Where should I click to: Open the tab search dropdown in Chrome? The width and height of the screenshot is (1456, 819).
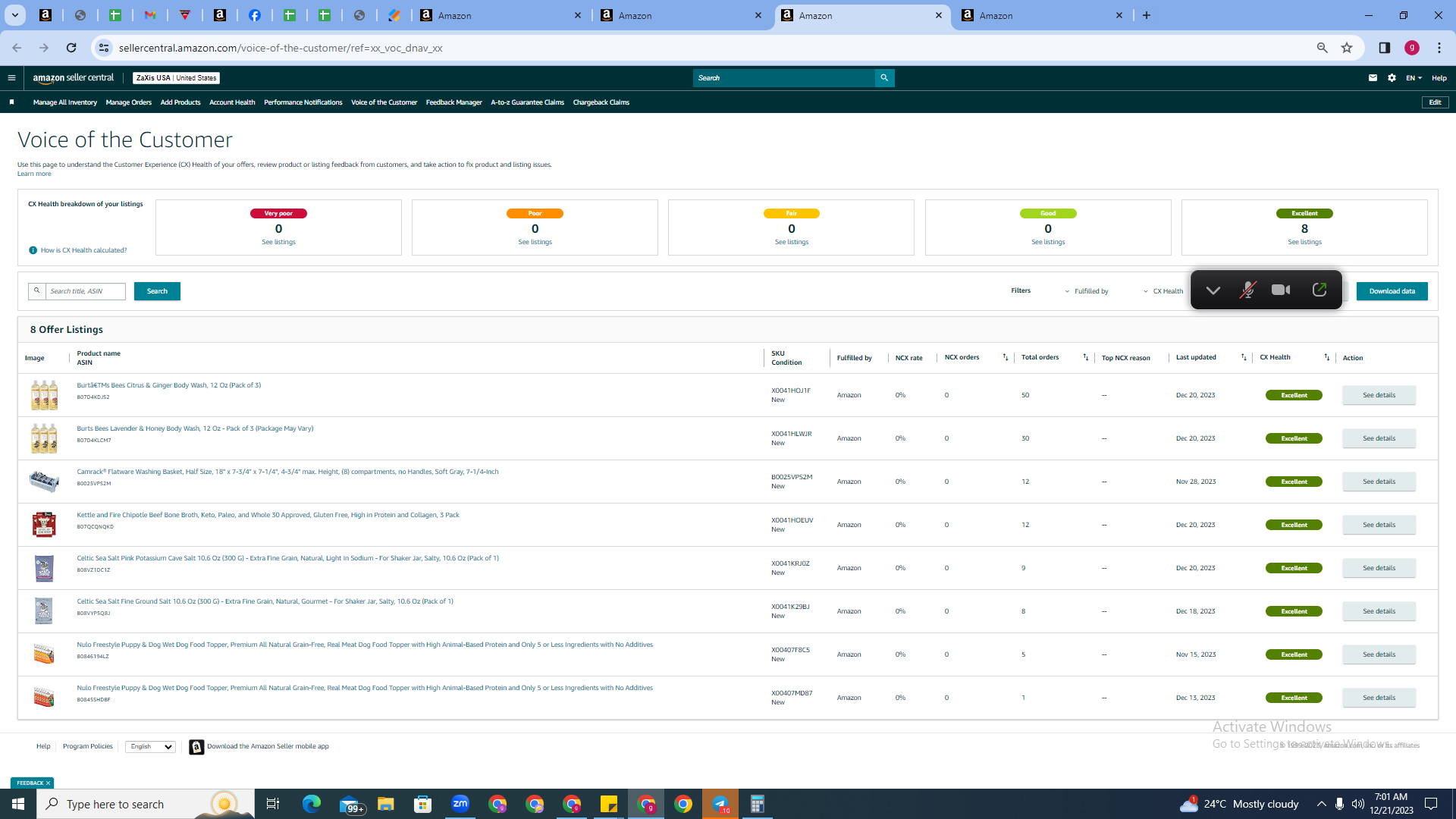pos(15,15)
